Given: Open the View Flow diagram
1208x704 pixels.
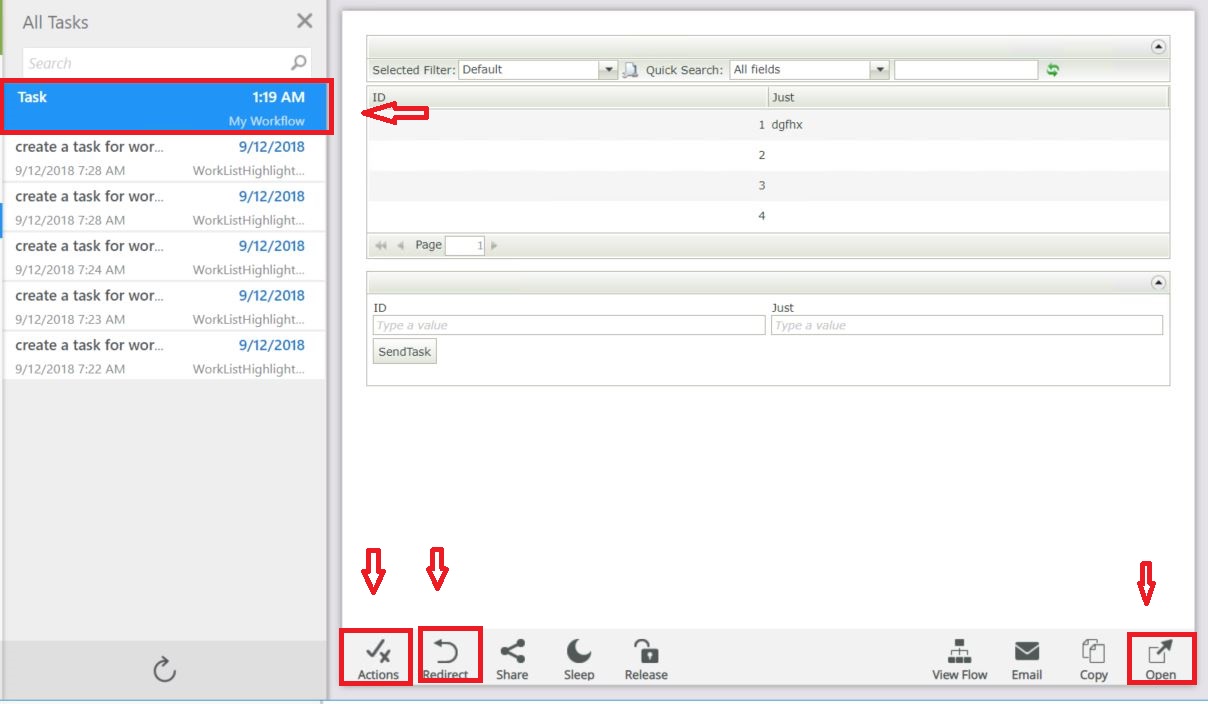Looking at the screenshot, I should [960, 659].
